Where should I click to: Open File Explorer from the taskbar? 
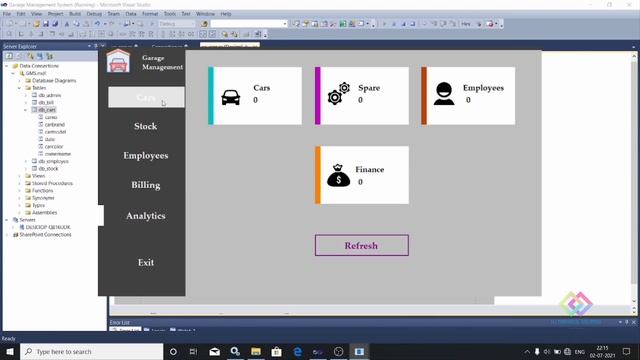[x=256, y=351]
